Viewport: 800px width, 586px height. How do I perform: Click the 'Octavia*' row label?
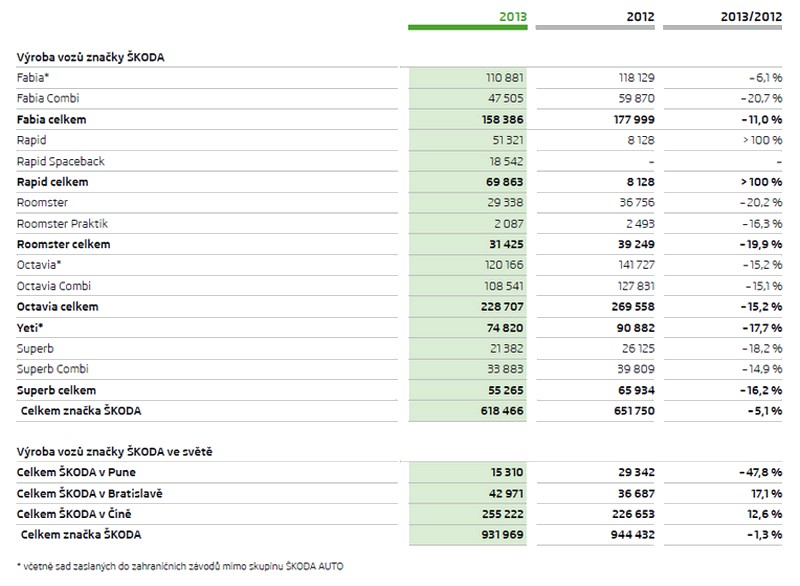click(x=39, y=265)
